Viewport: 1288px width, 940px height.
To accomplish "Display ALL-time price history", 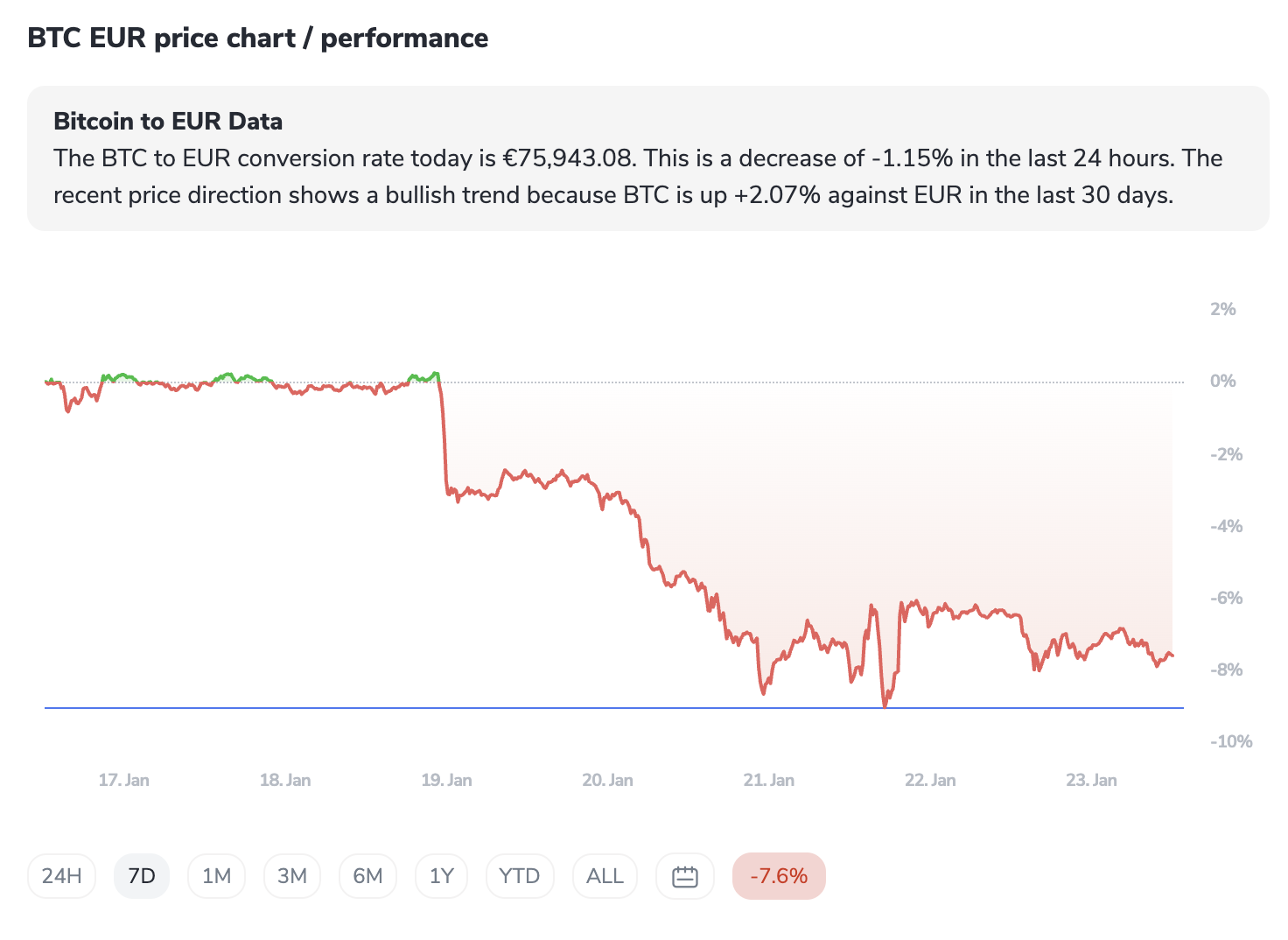I will pyautogui.click(x=605, y=876).
